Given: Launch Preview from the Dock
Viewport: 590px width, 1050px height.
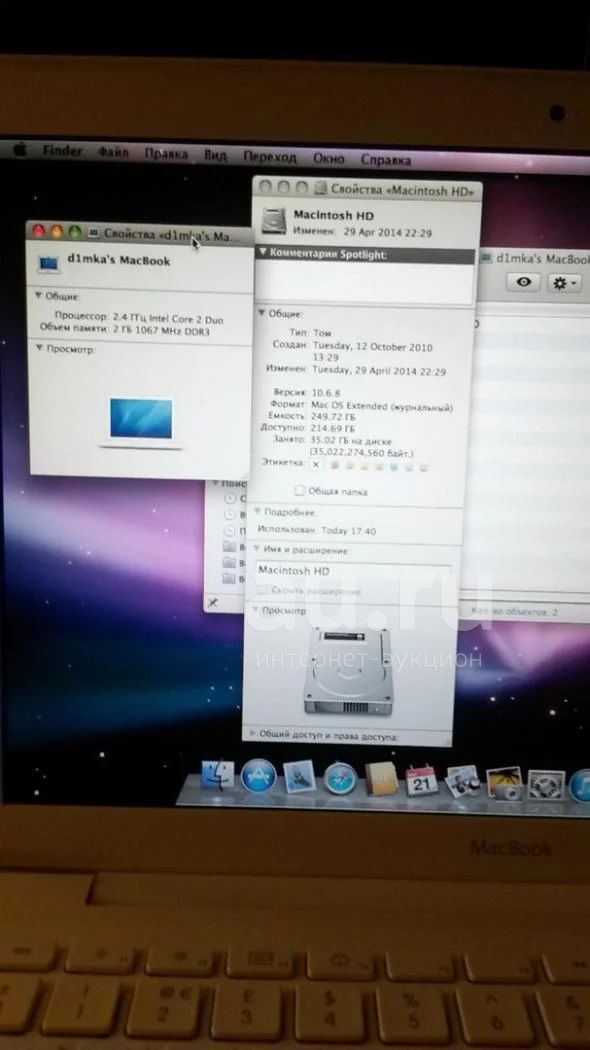Looking at the screenshot, I should [463, 781].
